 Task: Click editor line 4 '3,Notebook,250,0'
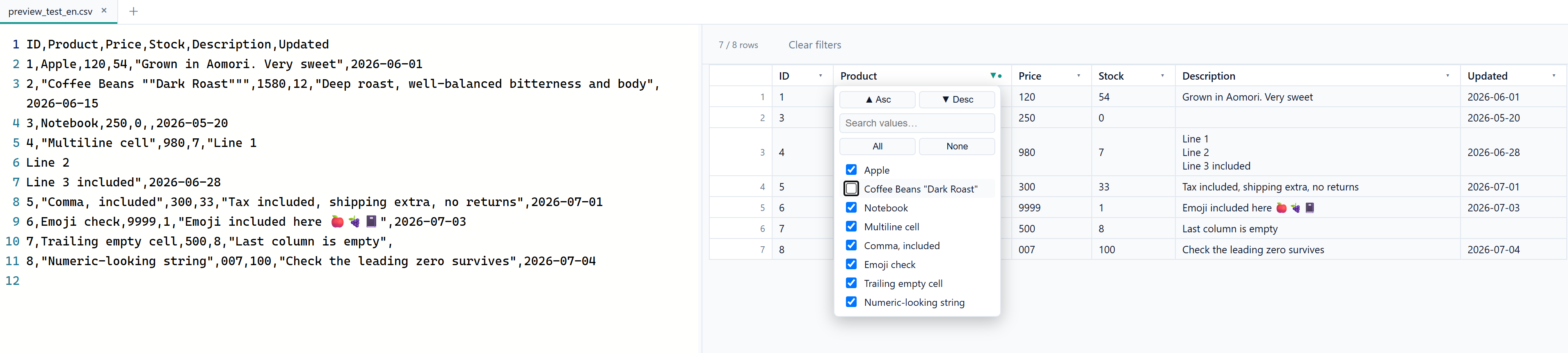tap(127, 123)
